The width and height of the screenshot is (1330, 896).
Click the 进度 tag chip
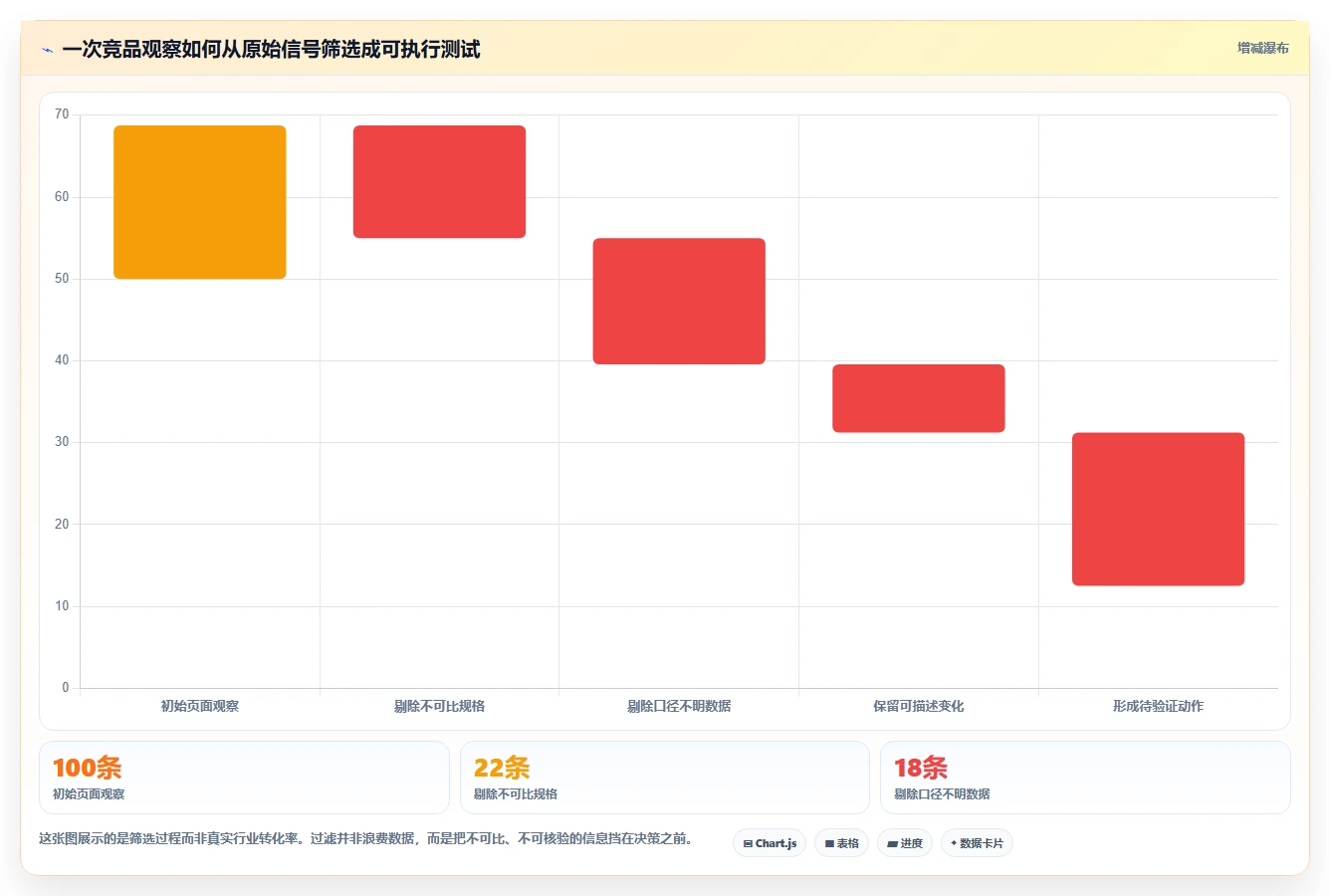pyautogui.click(x=904, y=843)
